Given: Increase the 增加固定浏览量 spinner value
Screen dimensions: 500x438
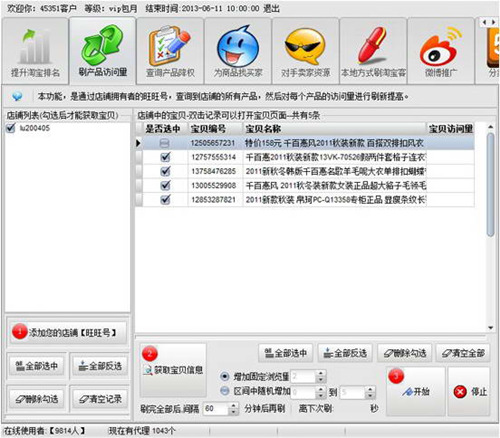Looking at the screenshot, I should [320, 374].
